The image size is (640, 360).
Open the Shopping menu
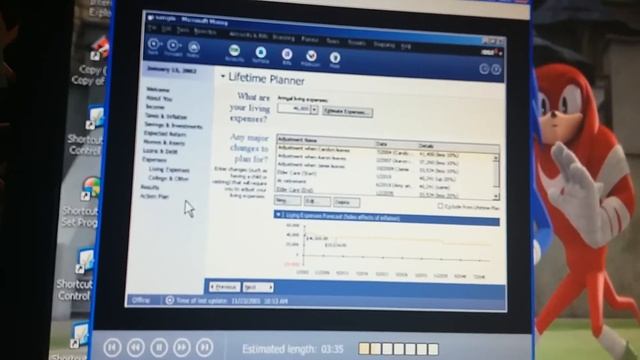click(384, 44)
